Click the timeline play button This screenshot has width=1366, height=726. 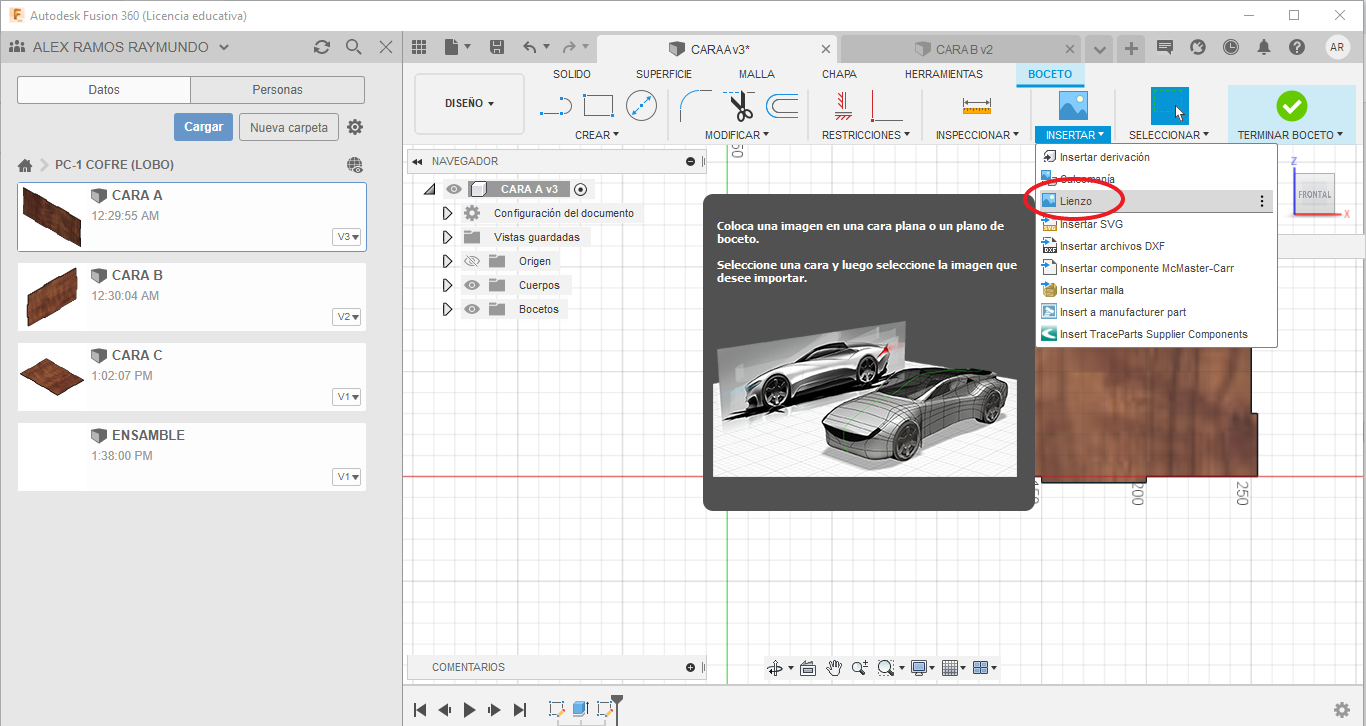[x=470, y=710]
